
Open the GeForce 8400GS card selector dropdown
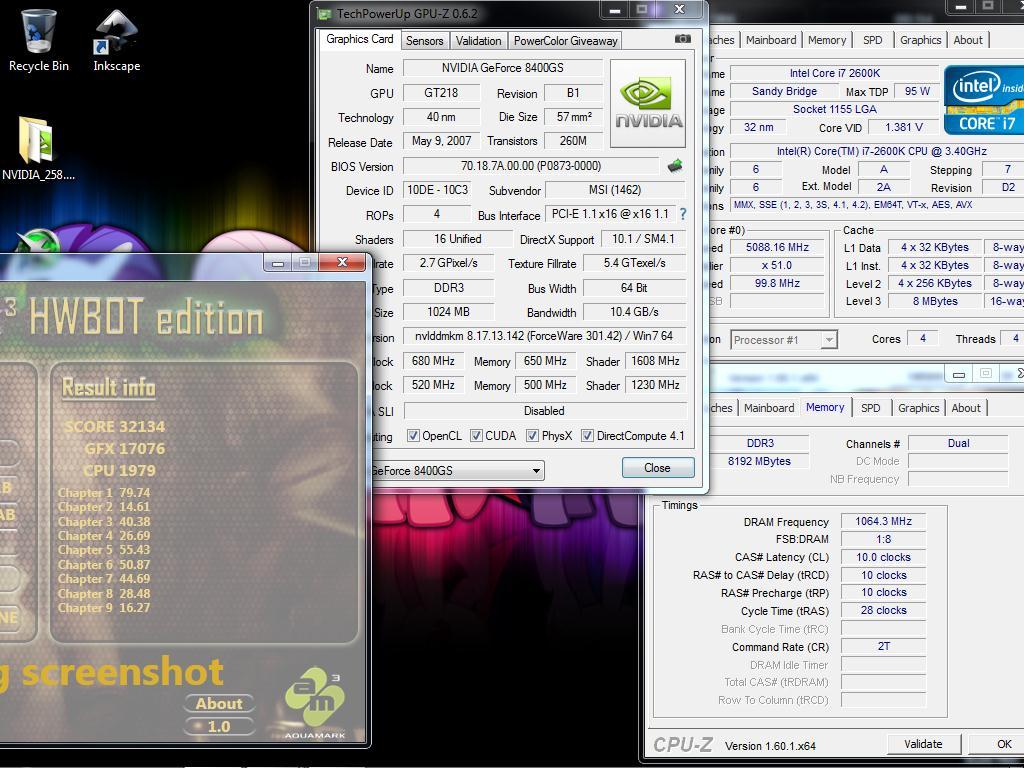pyautogui.click(x=458, y=470)
